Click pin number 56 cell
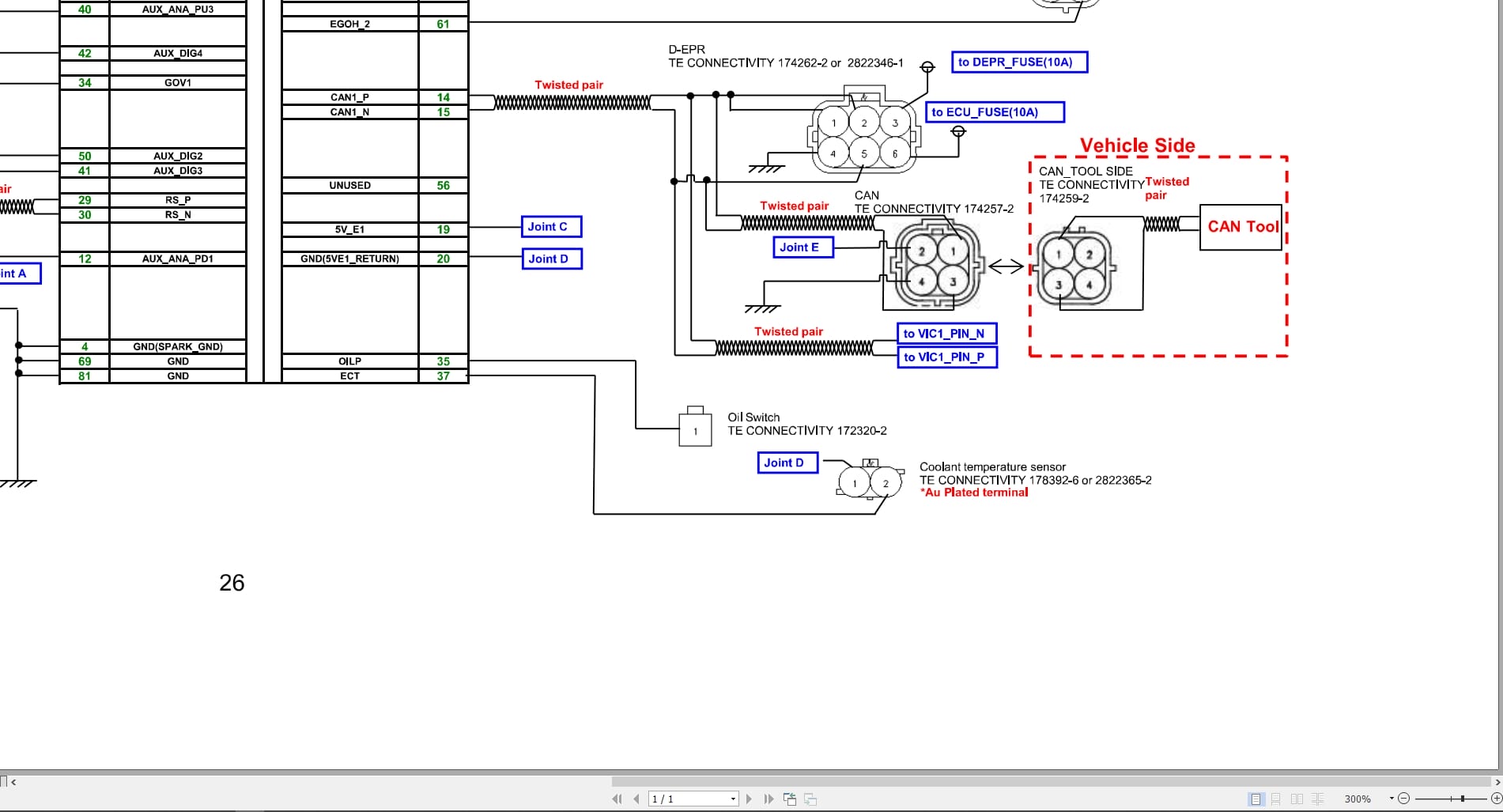This screenshot has width=1503, height=812. [444, 186]
